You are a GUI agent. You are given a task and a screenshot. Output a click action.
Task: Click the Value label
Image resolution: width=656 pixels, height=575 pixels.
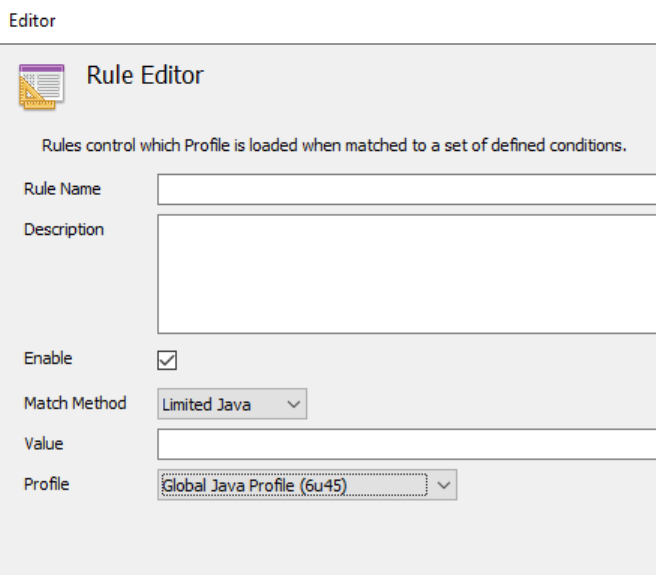click(x=44, y=443)
